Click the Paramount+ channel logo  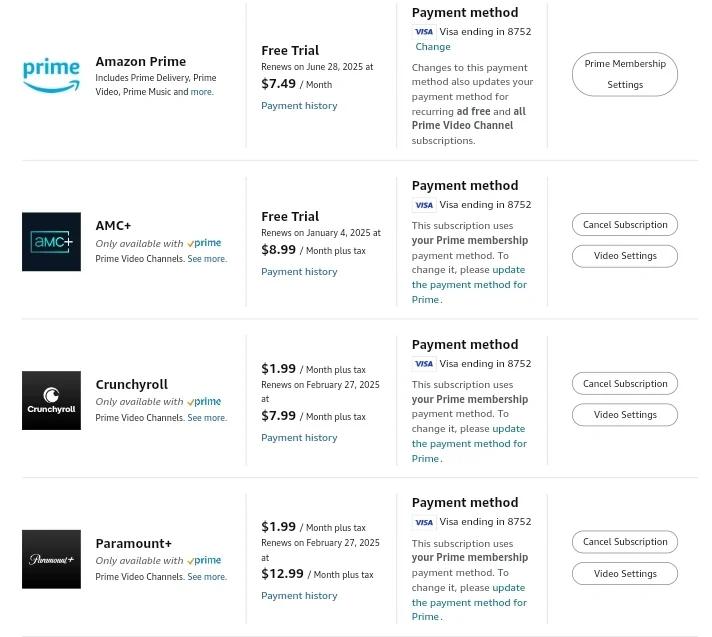[x=51, y=559]
